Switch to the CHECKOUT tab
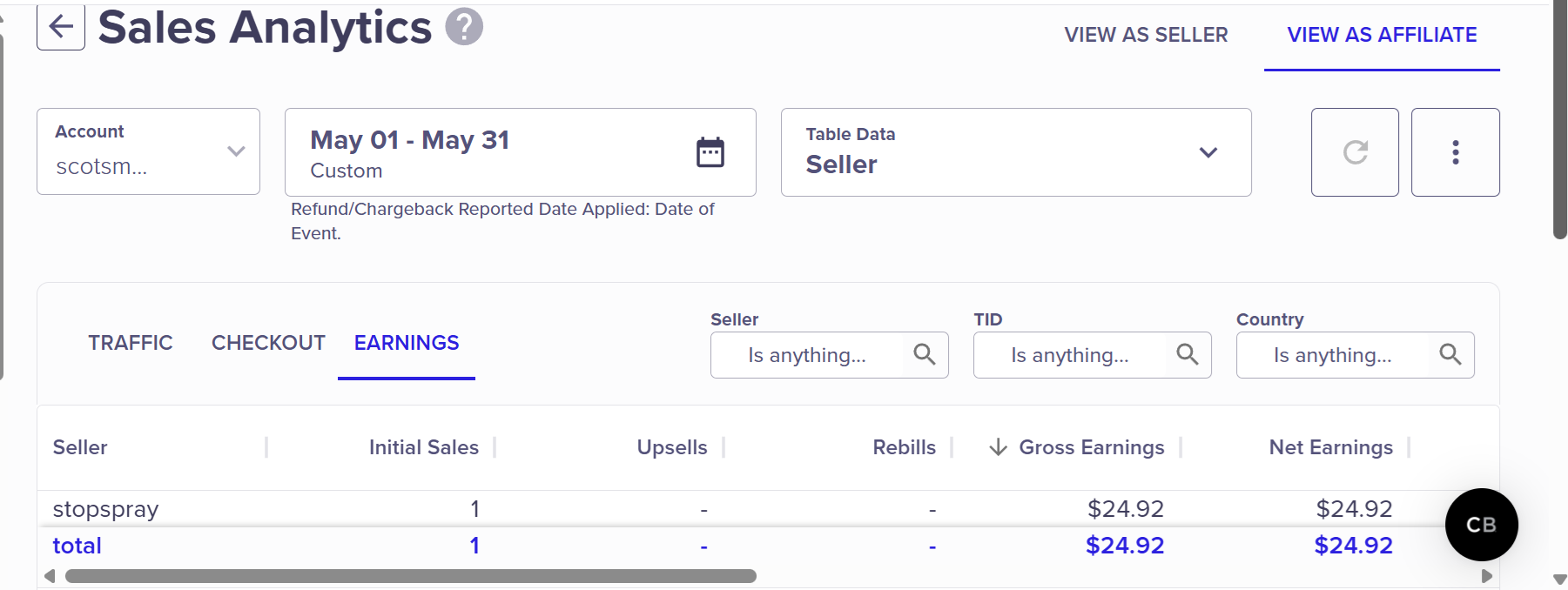Viewport: 1568px width, 590px height. 268,343
